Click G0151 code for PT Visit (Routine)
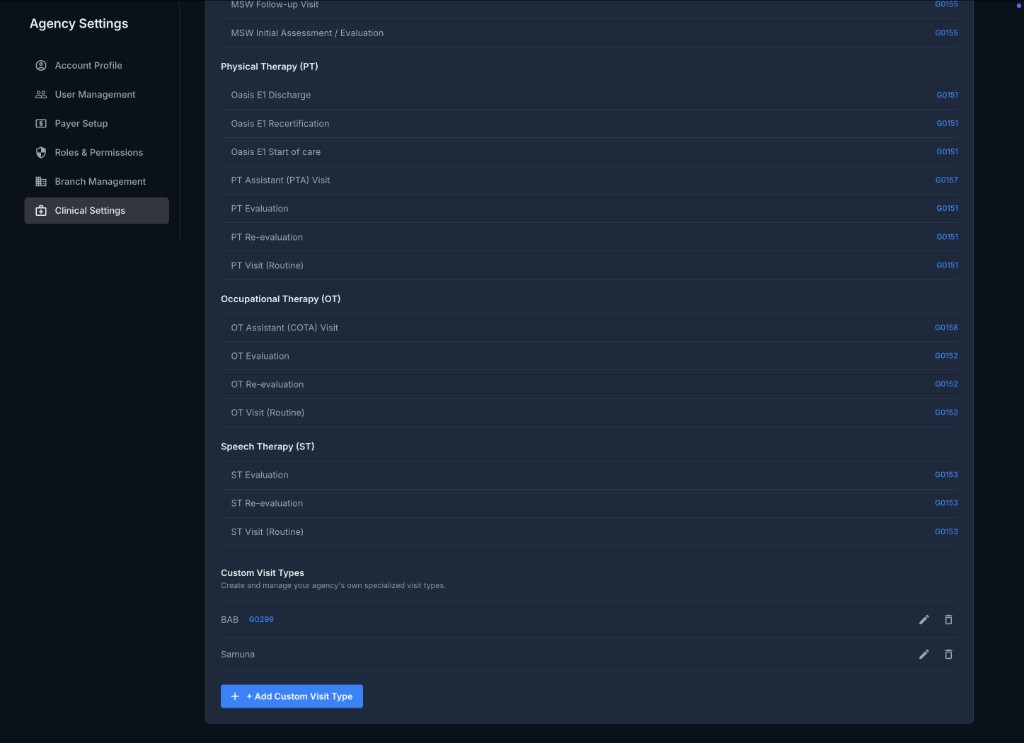This screenshot has height=743, width=1024. click(947, 265)
